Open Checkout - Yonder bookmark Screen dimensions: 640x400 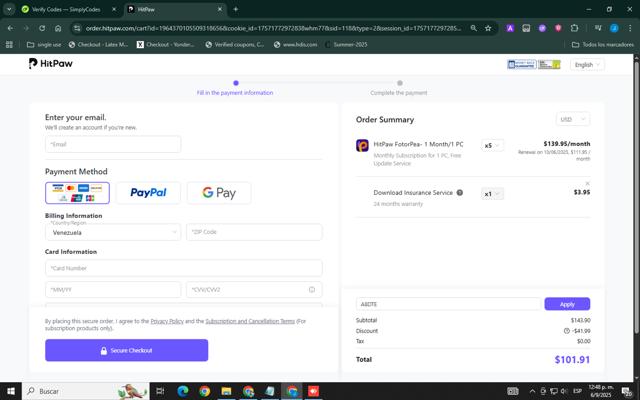166,44
